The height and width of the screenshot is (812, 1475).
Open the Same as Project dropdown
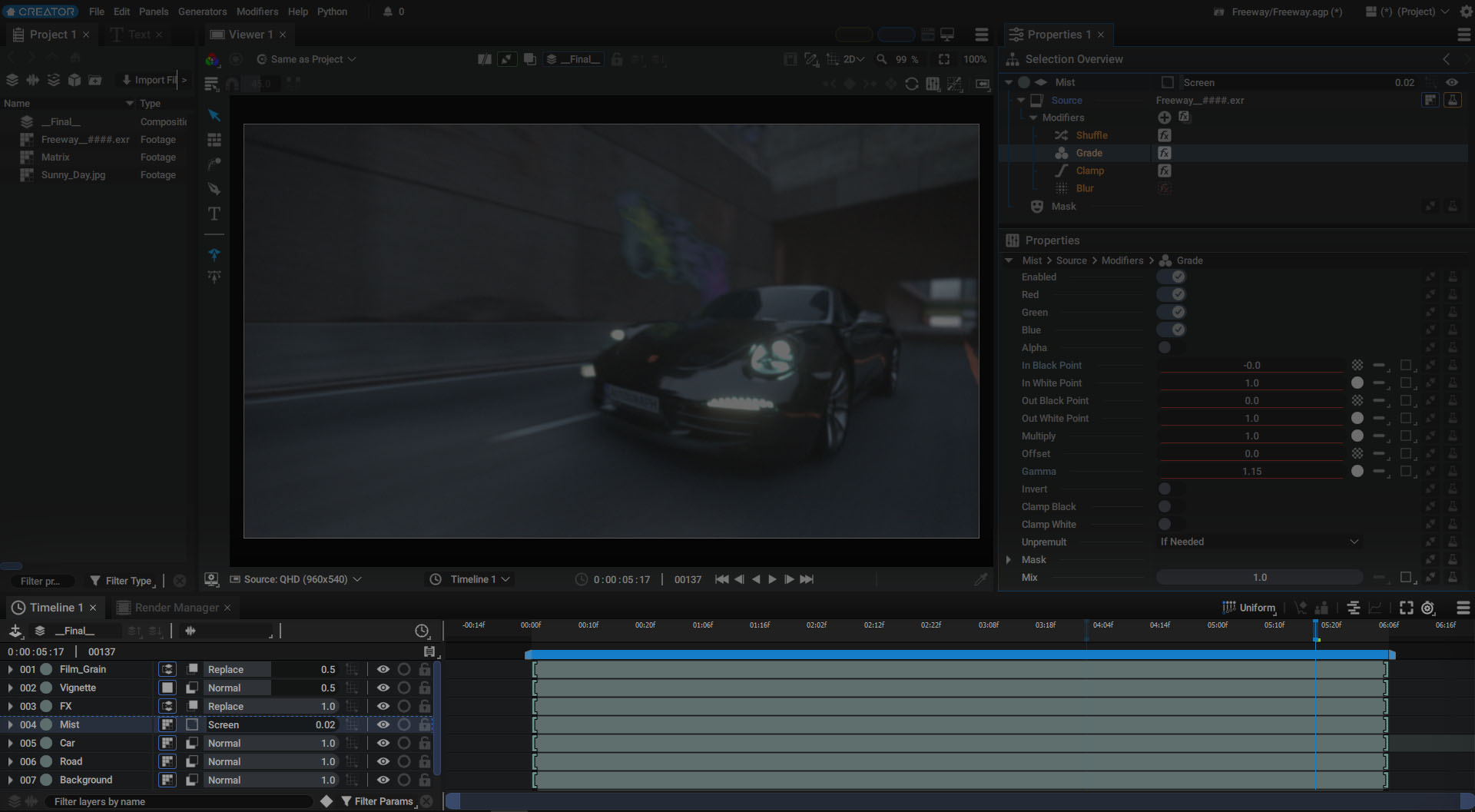[x=307, y=59]
